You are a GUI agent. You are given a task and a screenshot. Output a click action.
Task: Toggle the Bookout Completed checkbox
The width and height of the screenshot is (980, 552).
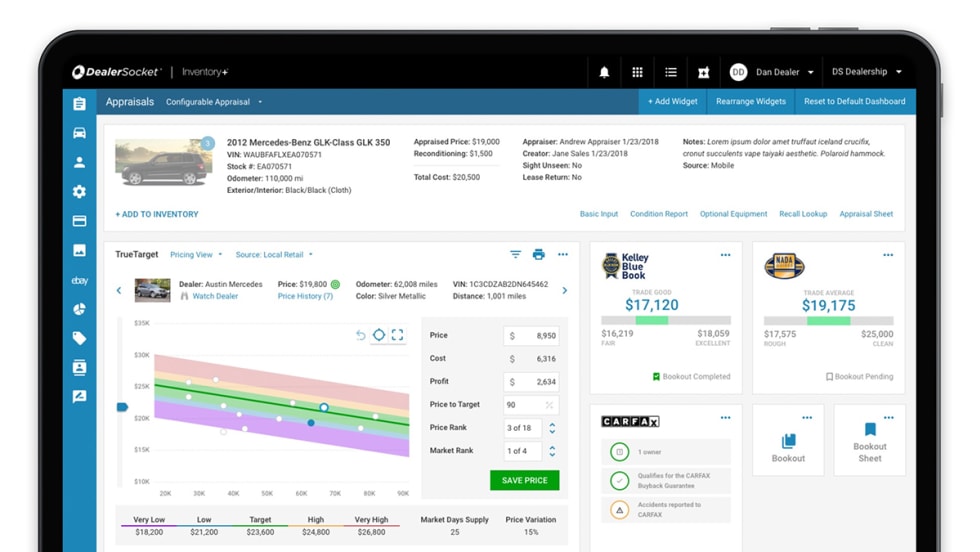(656, 377)
